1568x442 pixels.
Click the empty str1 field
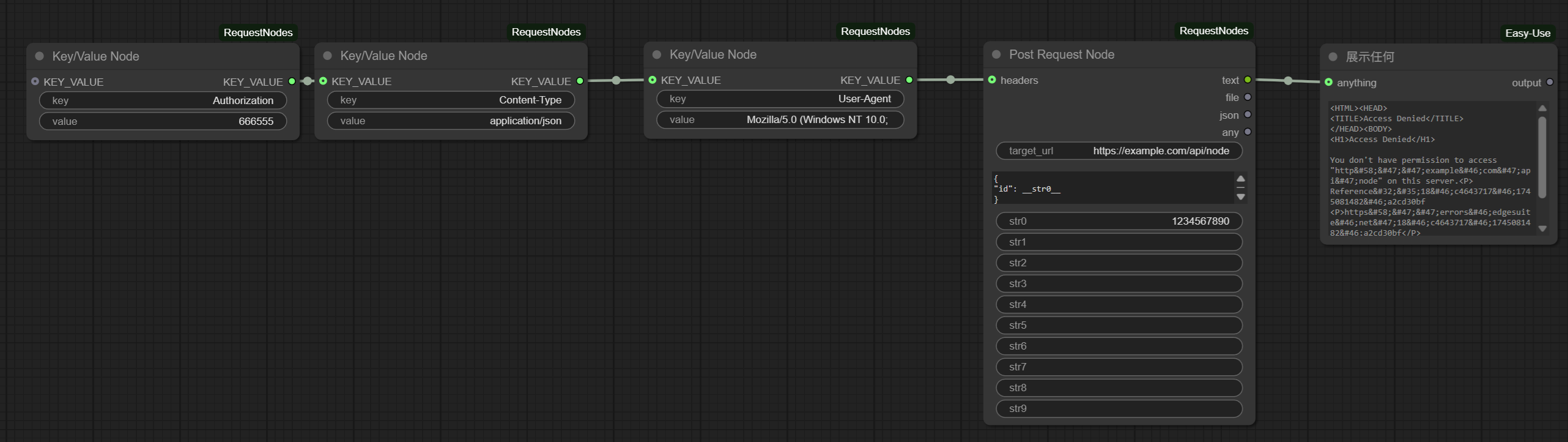pos(1119,242)
